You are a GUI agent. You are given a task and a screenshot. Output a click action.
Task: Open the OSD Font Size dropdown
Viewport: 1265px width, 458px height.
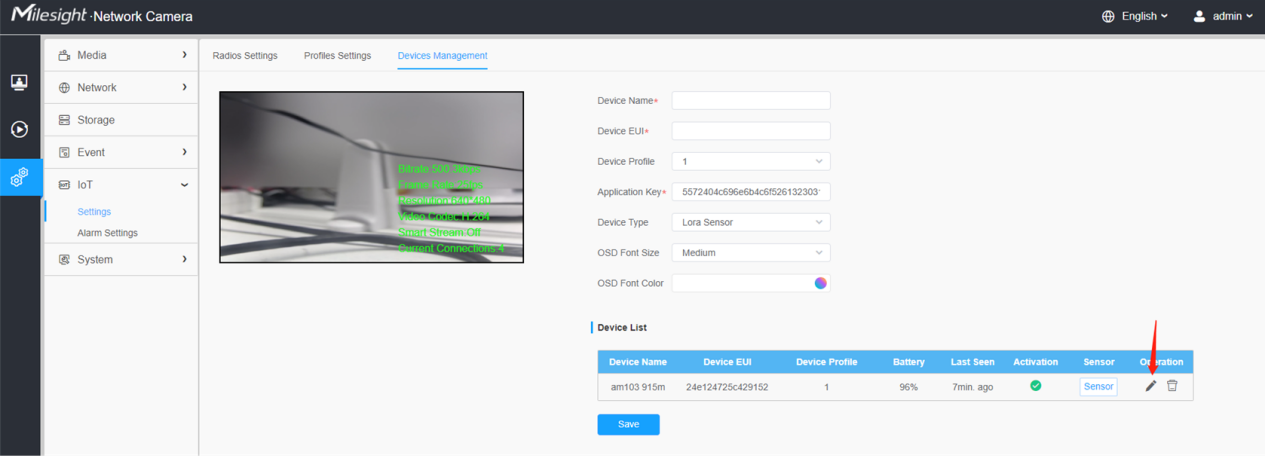[x=751, y=253]
